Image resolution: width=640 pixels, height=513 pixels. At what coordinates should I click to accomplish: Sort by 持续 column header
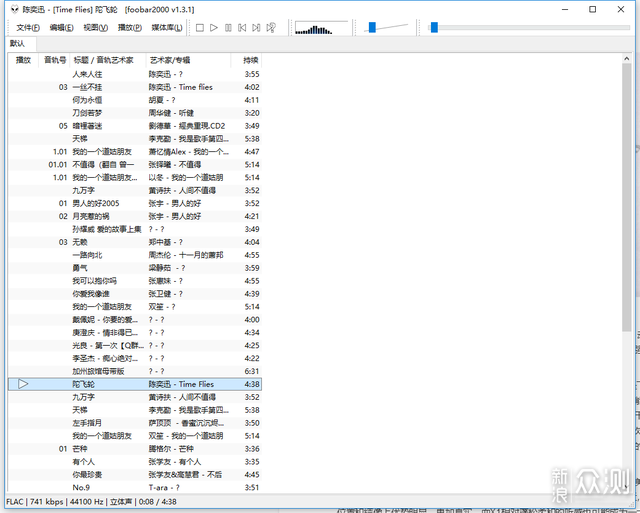[x=246, y=60]
